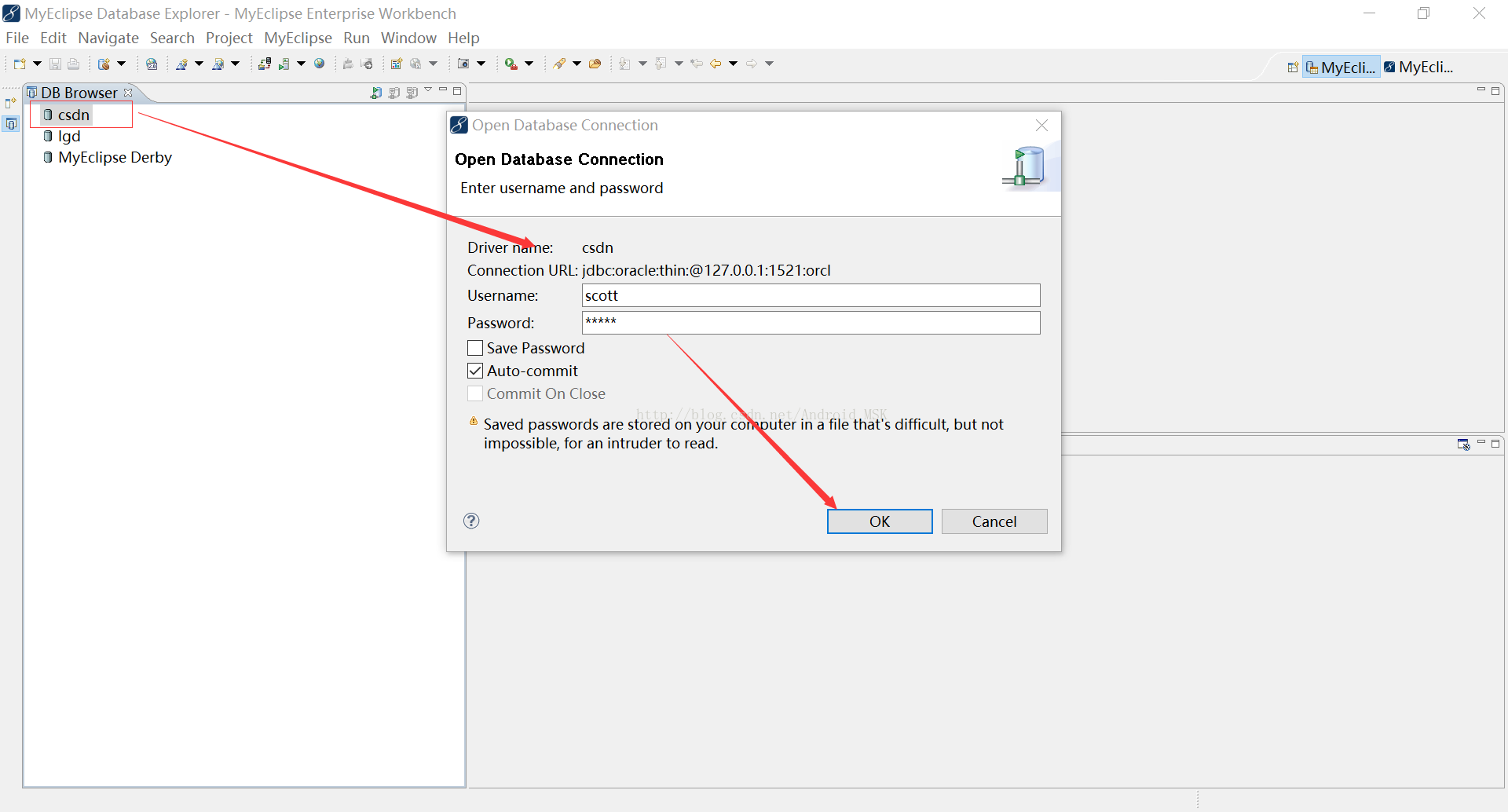The width and height of the screenshot is (1508, 812).
Task: Open the Project menu
Action: coord(229,38)
